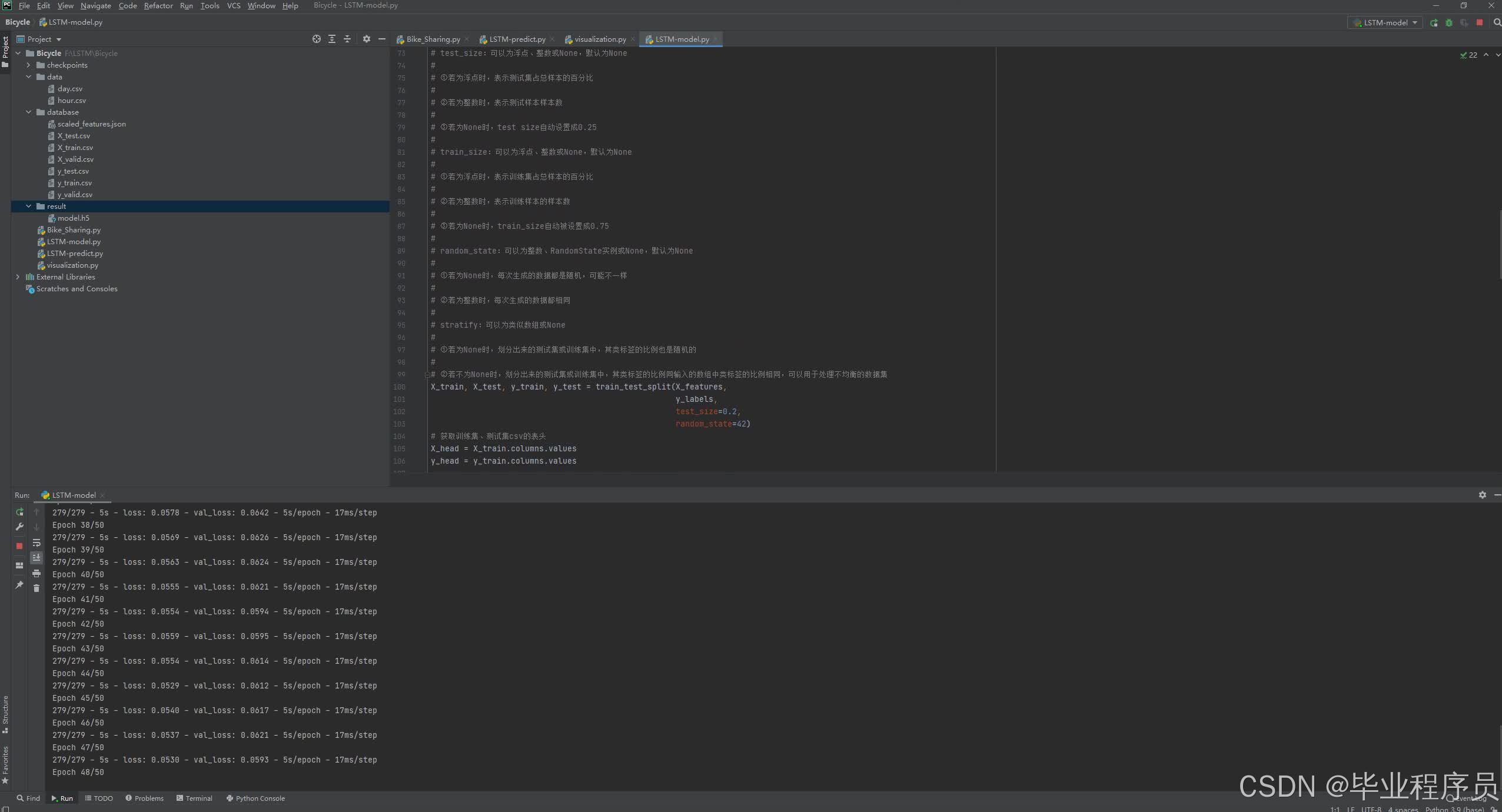The height and width of the screenshot is (812, 1502).
Task: Collapse All in the Project tree toolbar
Action: (x=347, y=39)
